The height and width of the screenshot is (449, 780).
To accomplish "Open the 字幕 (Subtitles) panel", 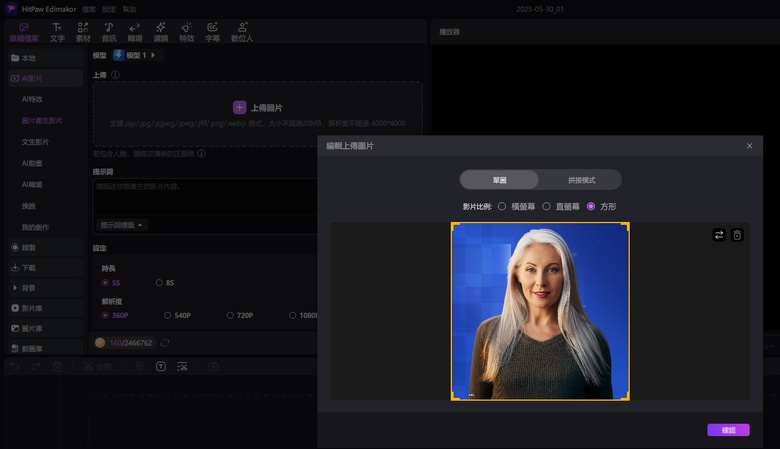I will click(212, 31).
